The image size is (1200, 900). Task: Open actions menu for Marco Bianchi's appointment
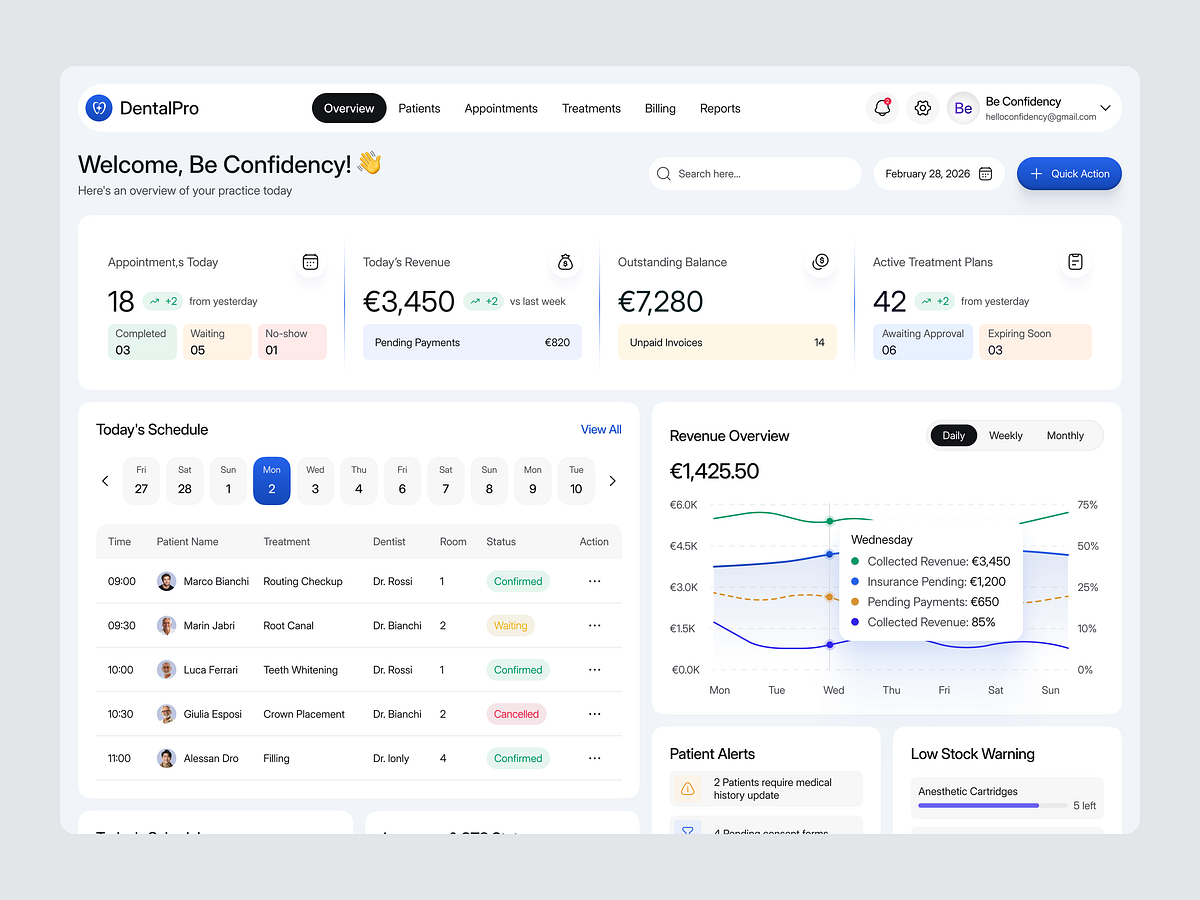pos(595,581)
